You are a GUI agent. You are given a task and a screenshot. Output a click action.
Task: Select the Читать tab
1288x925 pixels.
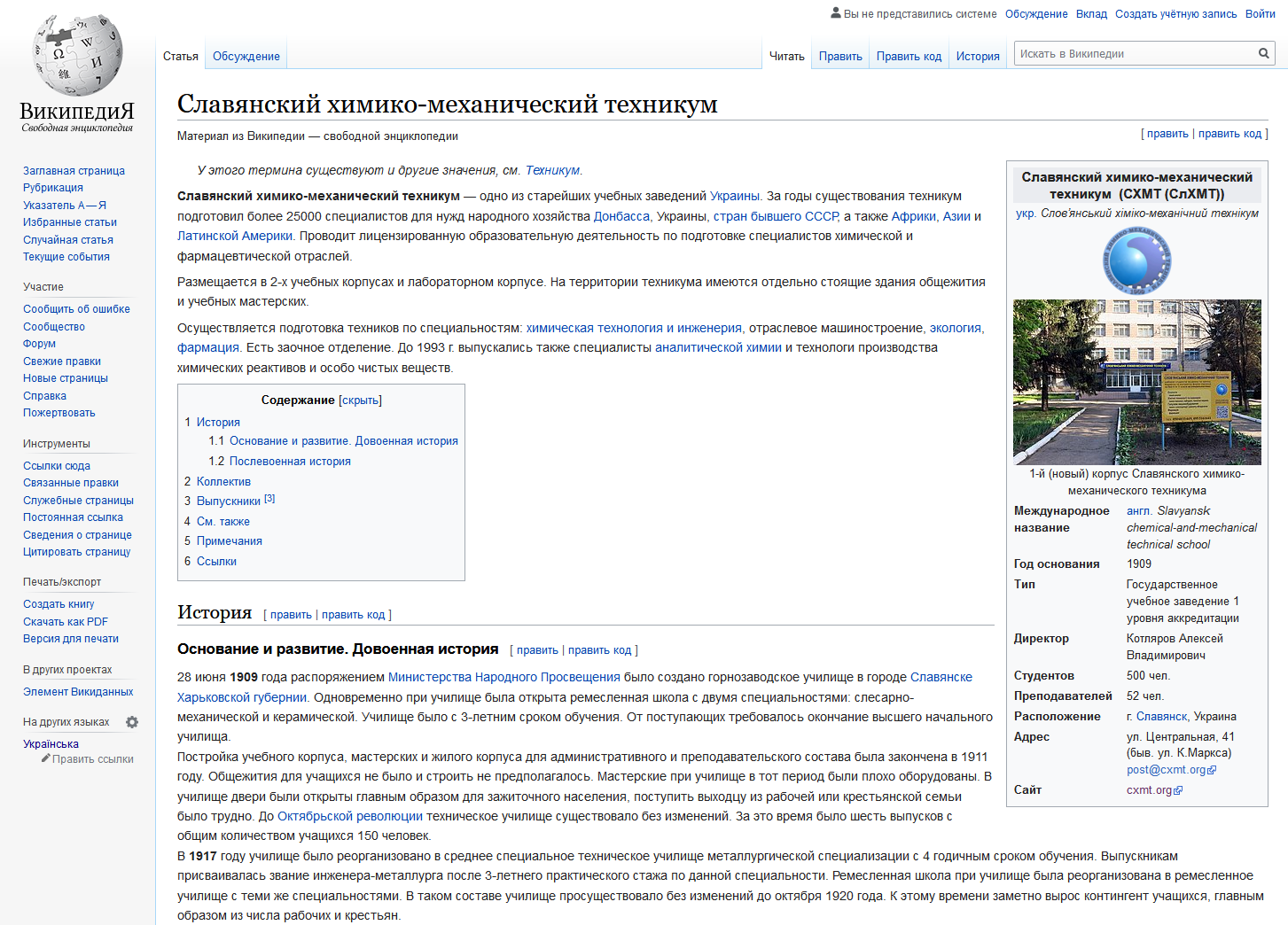[786, 56]
